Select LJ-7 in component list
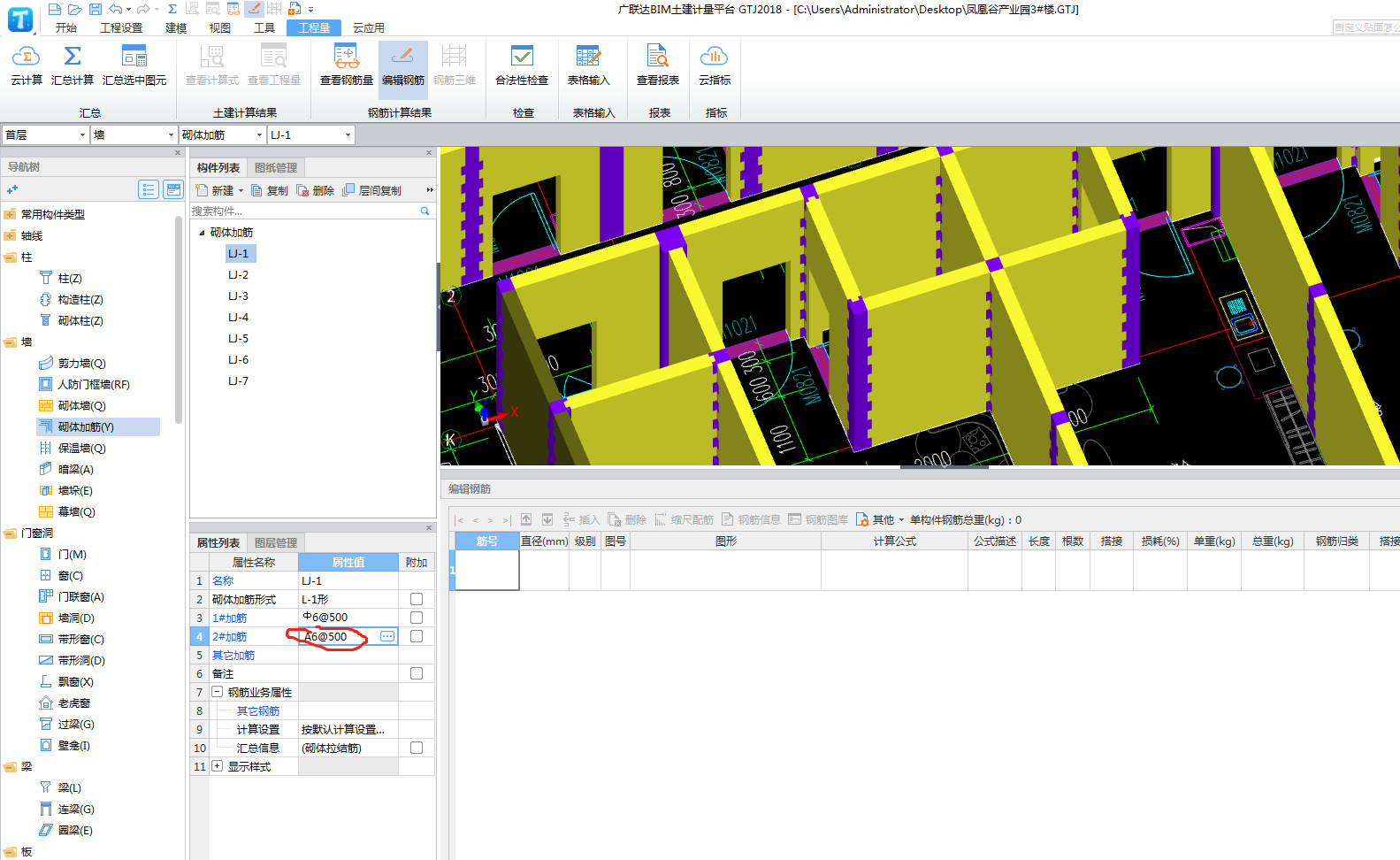Screen dimensions: 1400x860 [x=239, y=381]
